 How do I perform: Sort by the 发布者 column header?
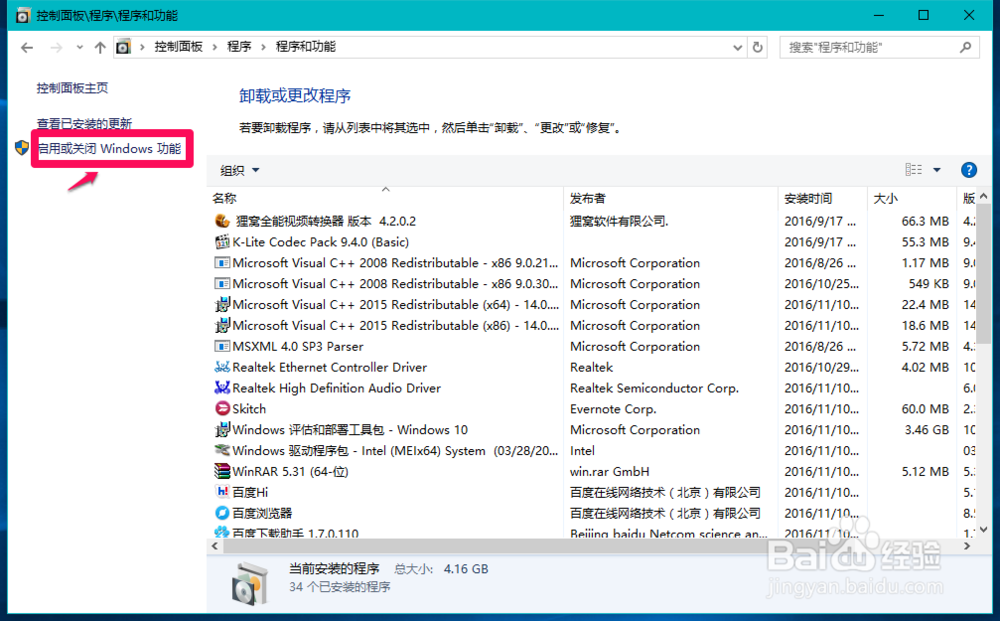click(x=587, y=199)
